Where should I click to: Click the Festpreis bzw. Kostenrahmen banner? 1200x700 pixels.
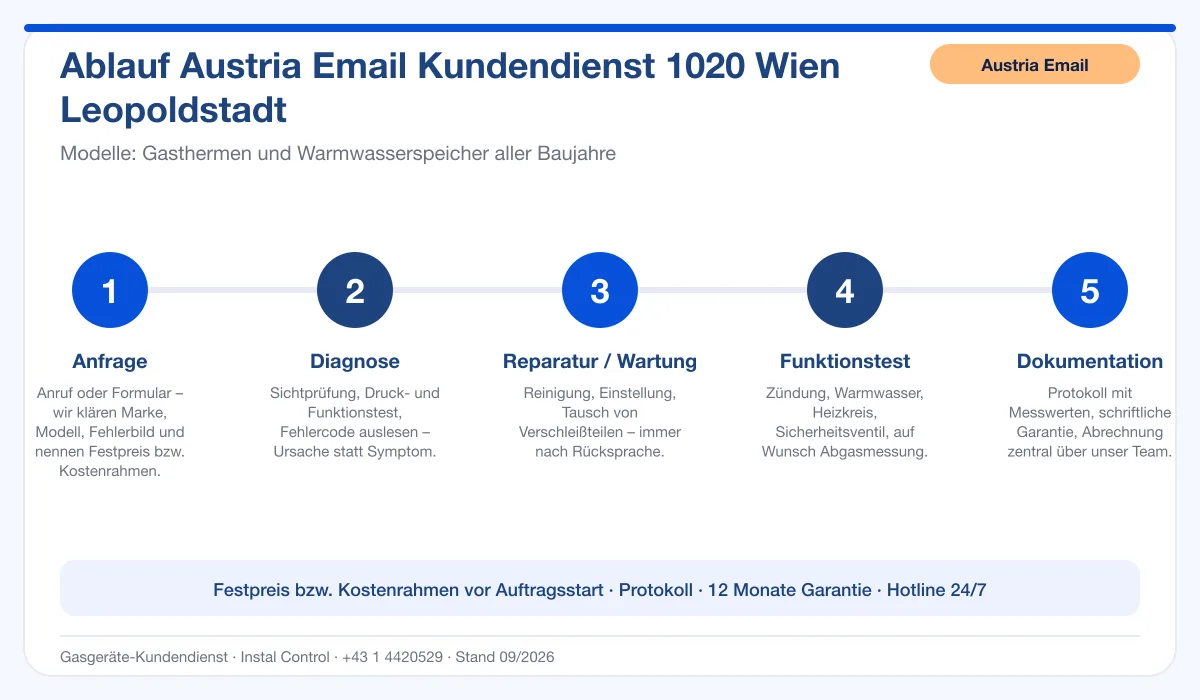click(600, 589)
